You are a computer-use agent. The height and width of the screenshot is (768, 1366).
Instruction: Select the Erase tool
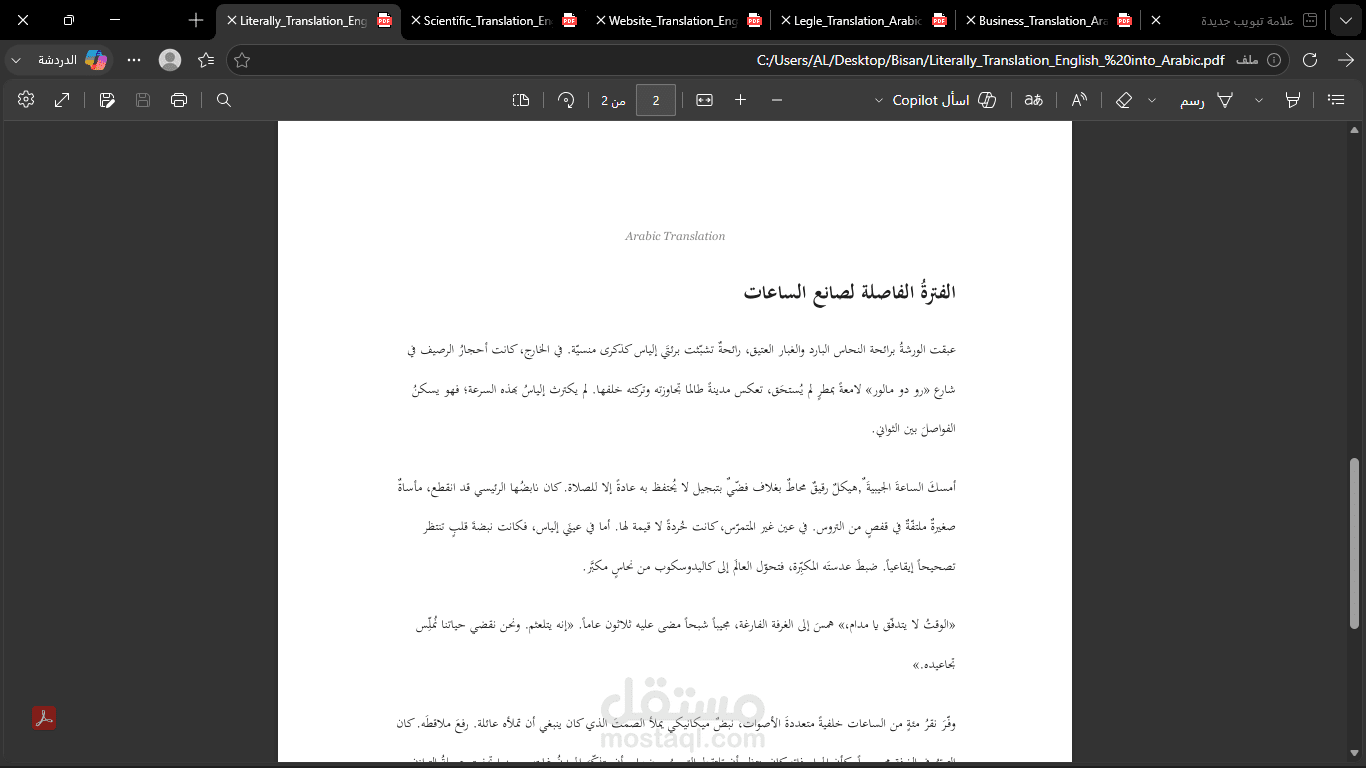pos(1123,100)
